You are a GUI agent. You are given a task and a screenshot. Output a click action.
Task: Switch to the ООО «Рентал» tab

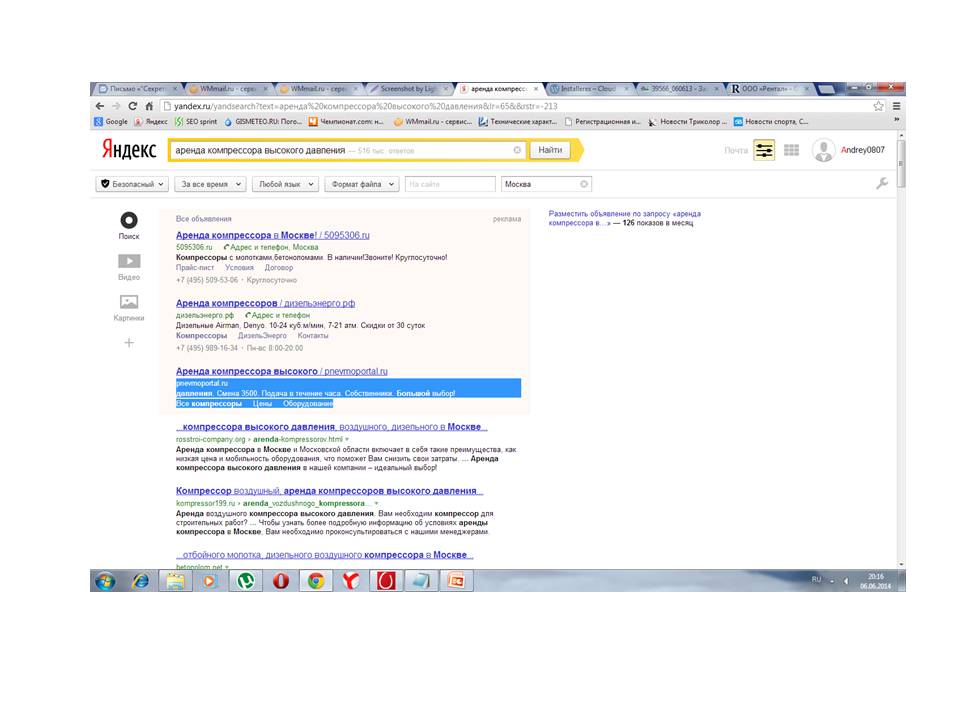coord(768,89)
